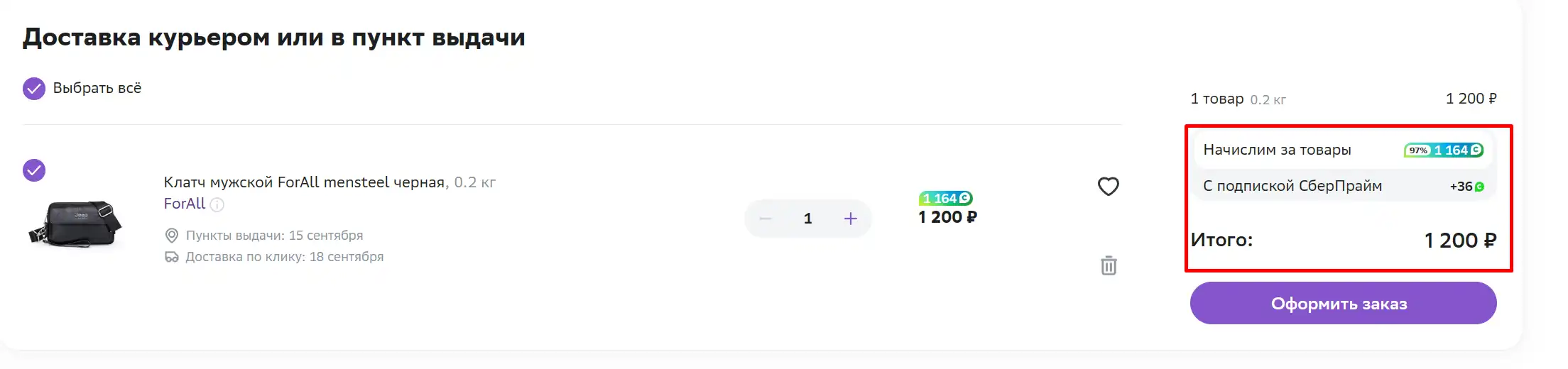Open the ForAll seller link
This screenshot has width=1568, height=369.
185,204
